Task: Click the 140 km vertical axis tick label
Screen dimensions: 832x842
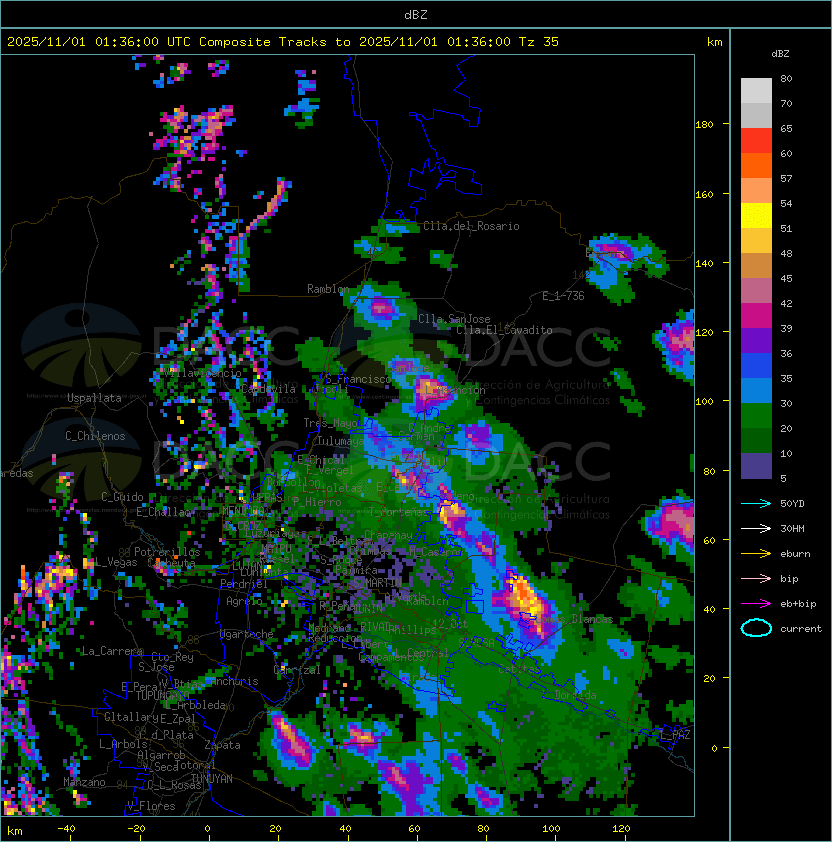Action: (704, 264)
